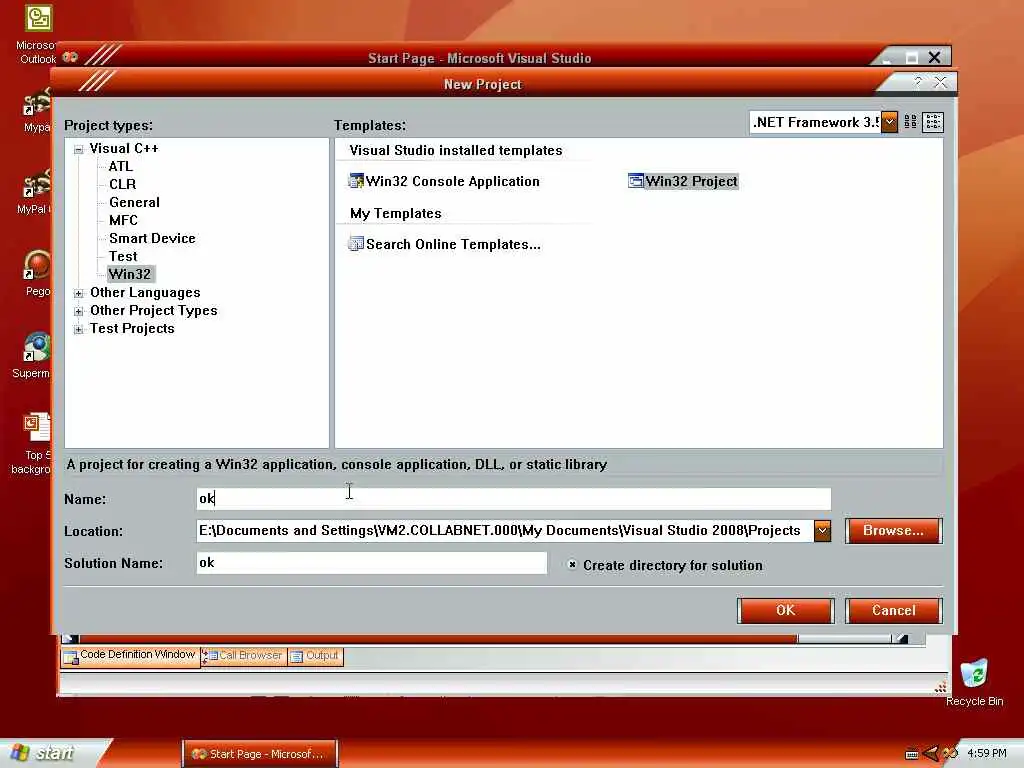Click the Location path field
The image size is (1024, 768).
coord(505,531)
